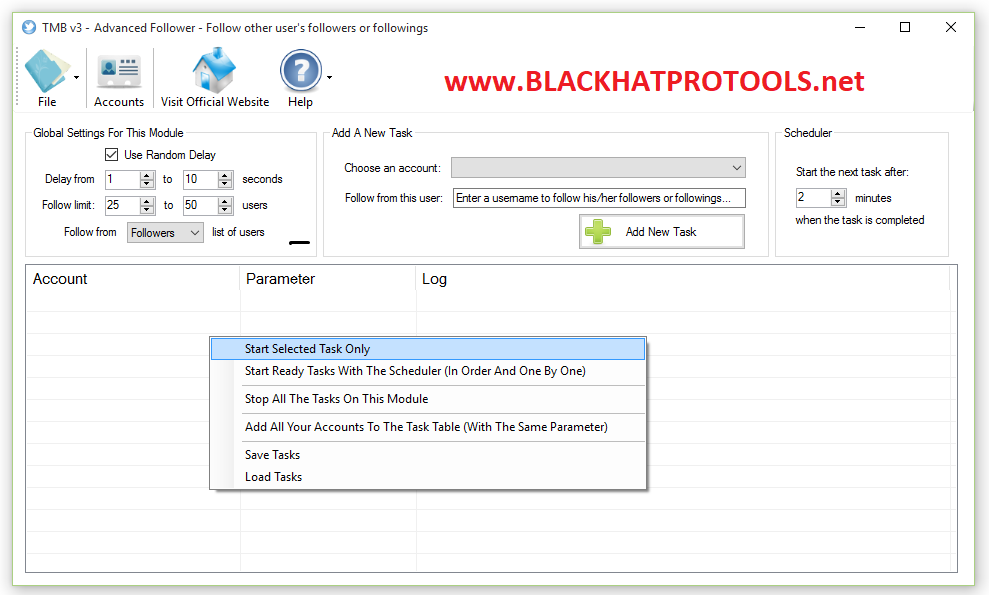Choose Stop All The Tasks On This Module
Image resolution: width=989 pixels, height=595 pixels.
[x=336, y=399]
